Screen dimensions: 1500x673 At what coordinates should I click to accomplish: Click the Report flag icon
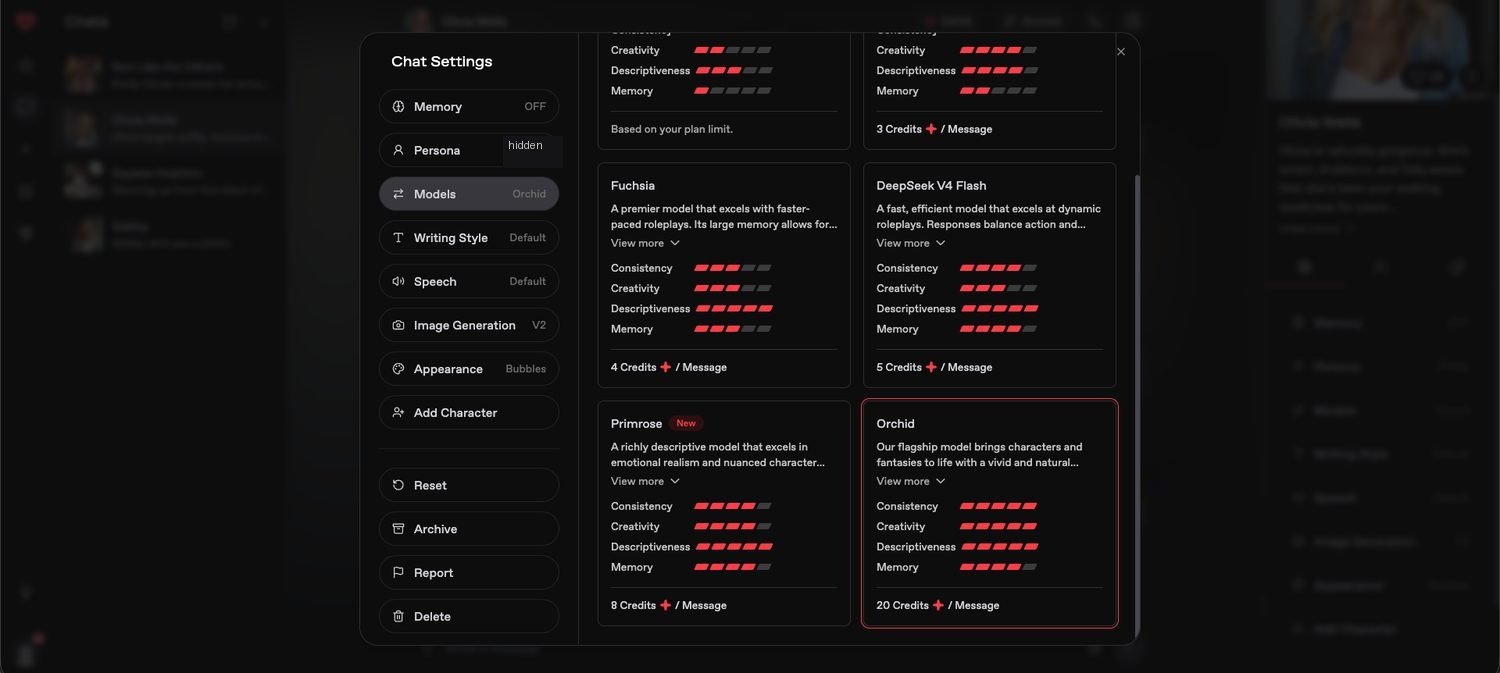[x=398, y=573]
